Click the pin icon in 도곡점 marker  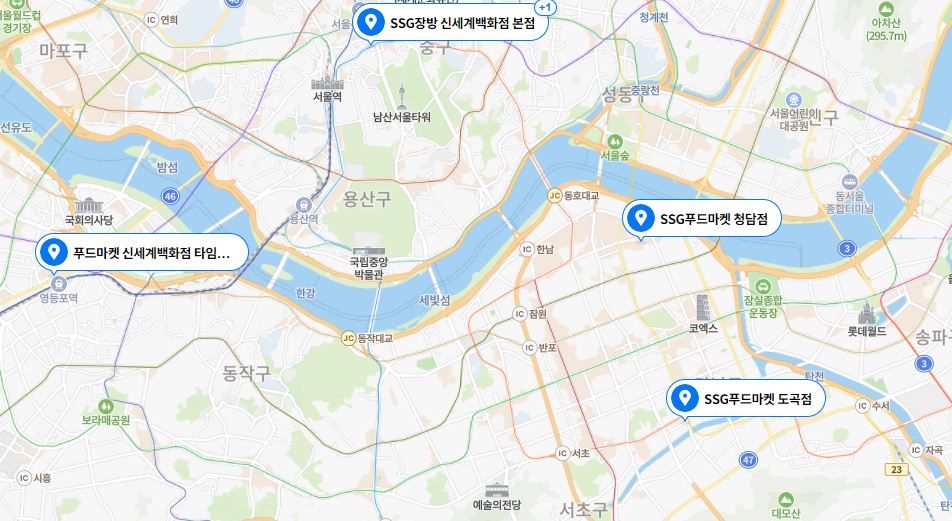click(684, 398)
